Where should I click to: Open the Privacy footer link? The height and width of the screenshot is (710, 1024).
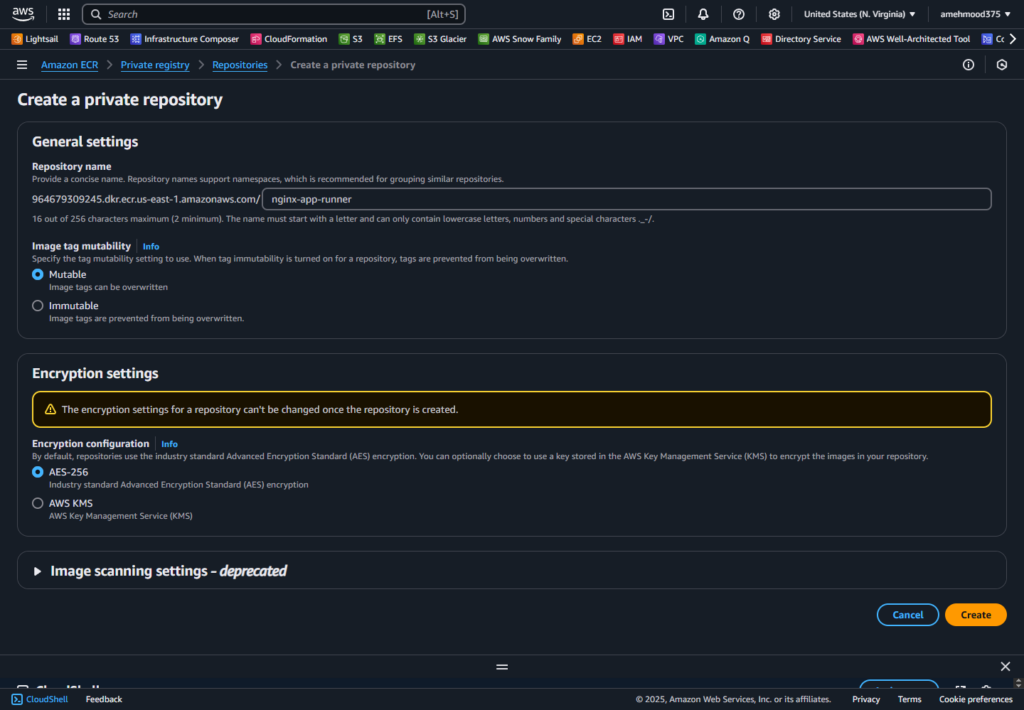(866, 699)
